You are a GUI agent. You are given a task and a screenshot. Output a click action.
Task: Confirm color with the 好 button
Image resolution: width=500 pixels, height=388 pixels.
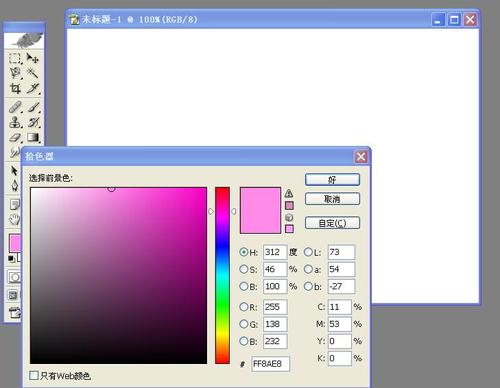pos(332,180)
